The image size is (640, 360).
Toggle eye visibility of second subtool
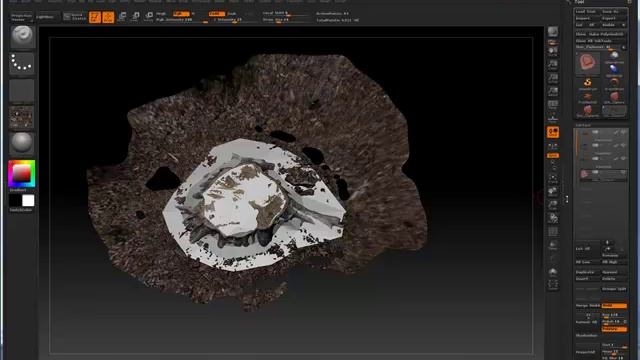623,146
